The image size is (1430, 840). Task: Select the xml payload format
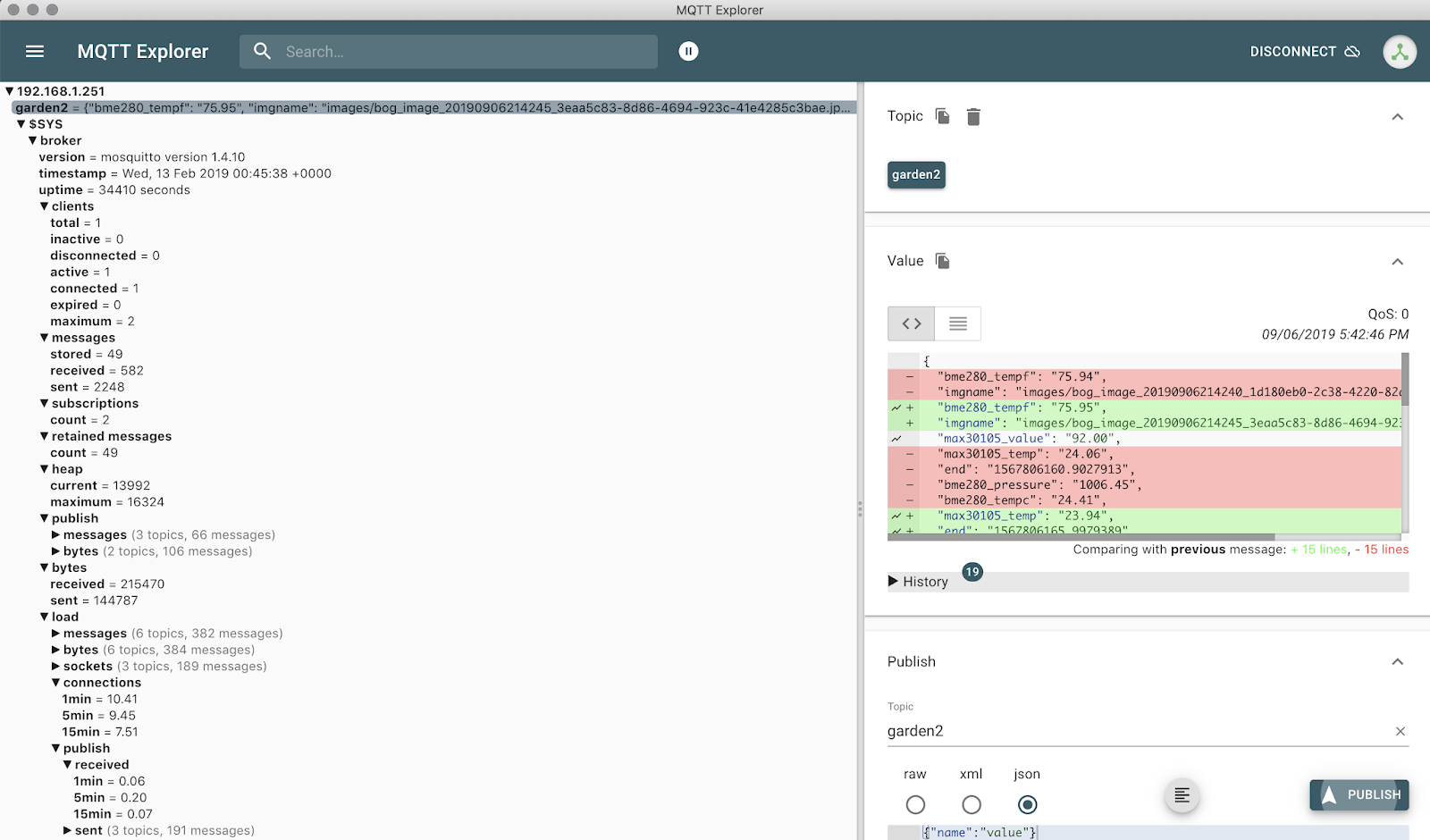pos(972,804)
